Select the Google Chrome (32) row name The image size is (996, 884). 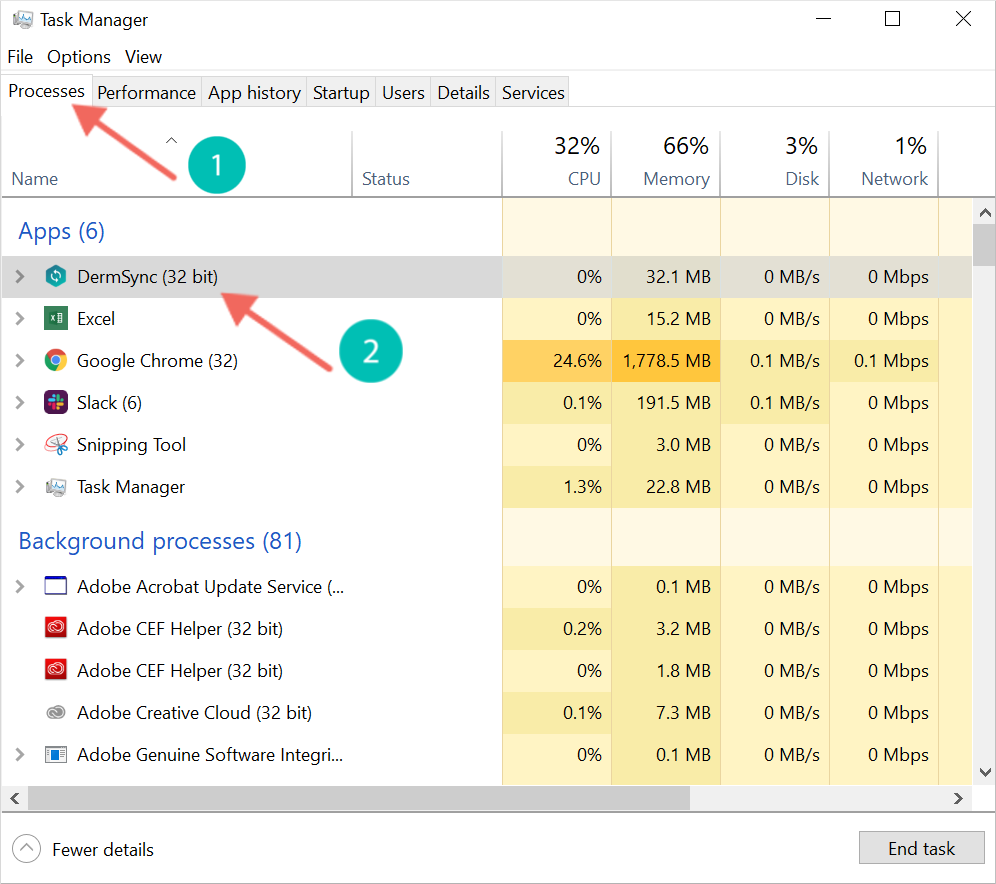(x=158, y=361)
